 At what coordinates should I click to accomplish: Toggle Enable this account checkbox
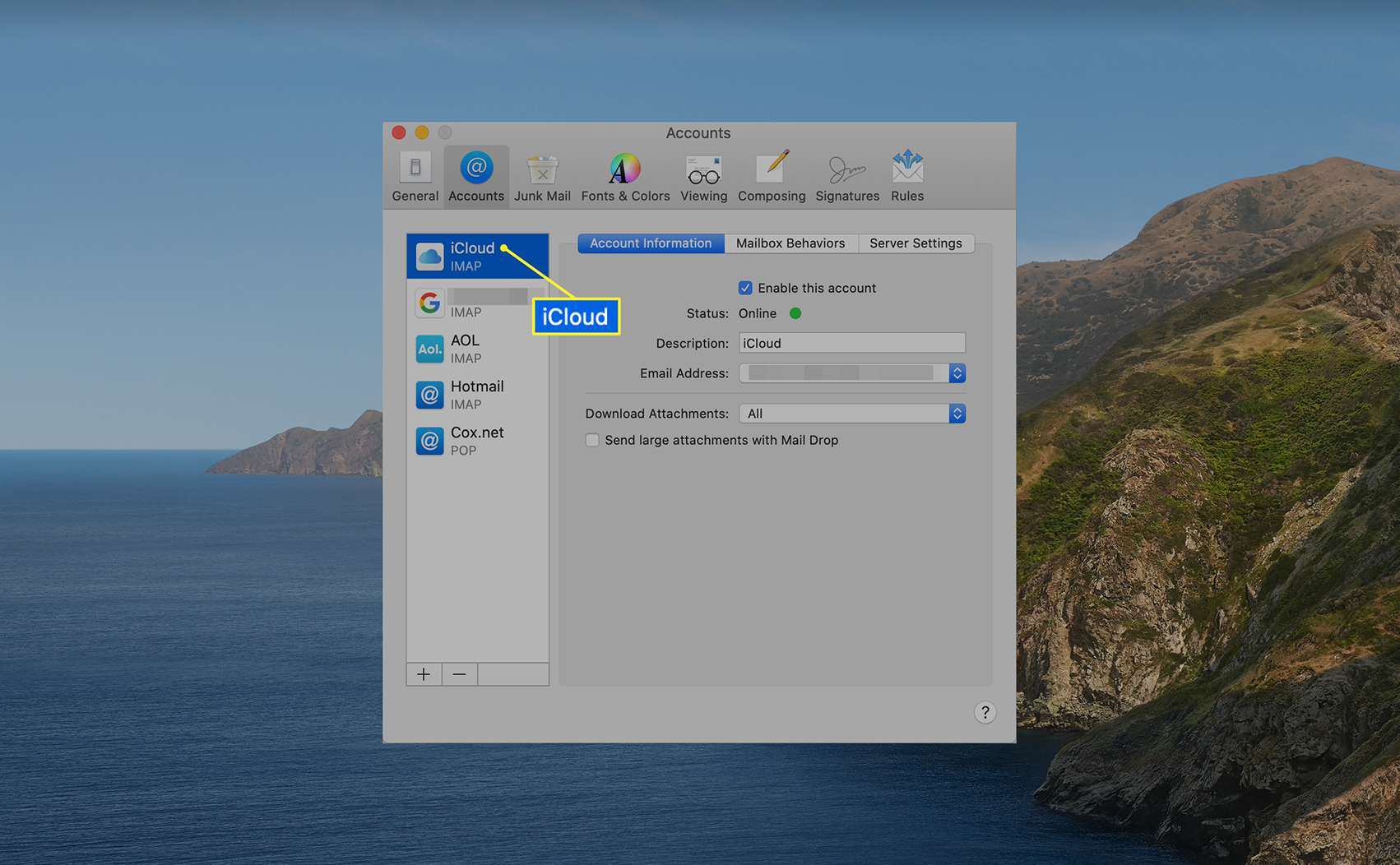coord(745,288)
